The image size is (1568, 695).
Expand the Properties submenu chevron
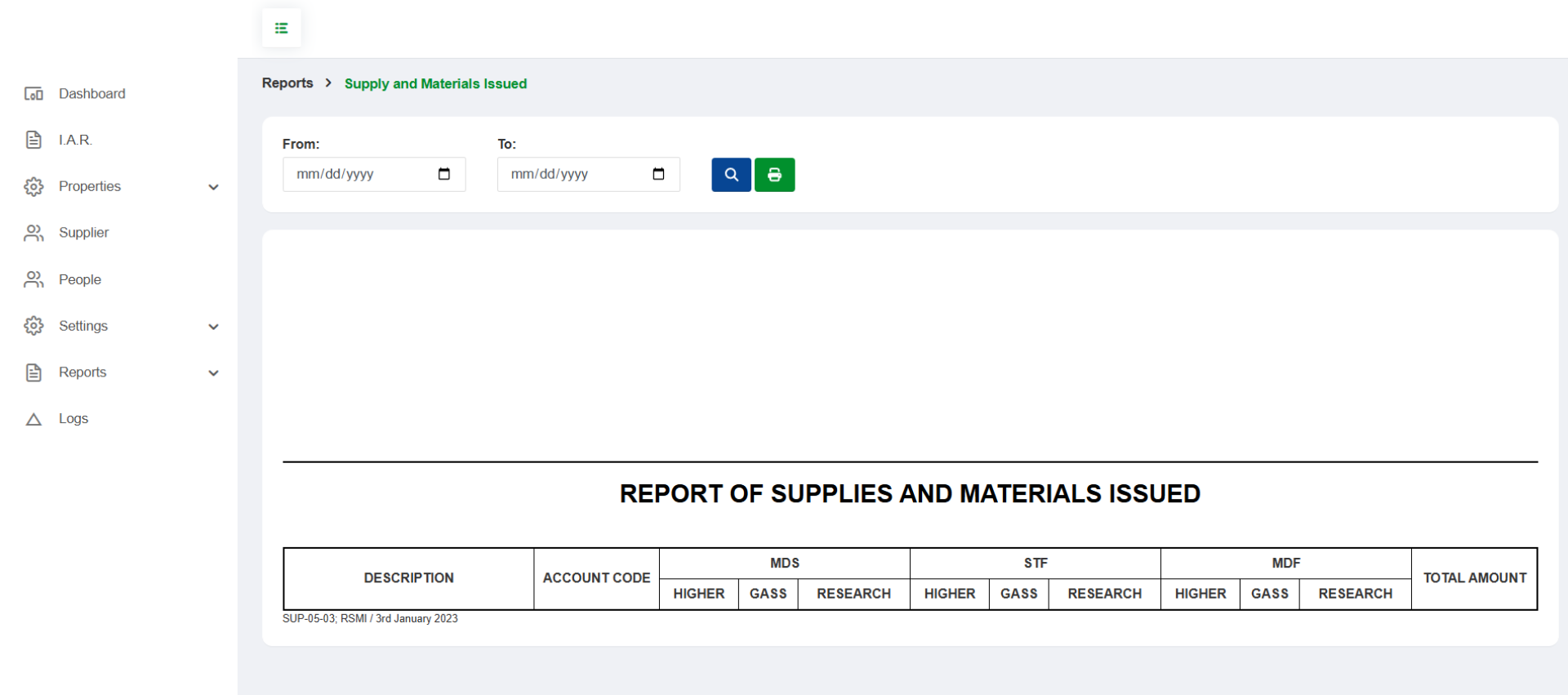pyautogui.click(x=213, y=187)
